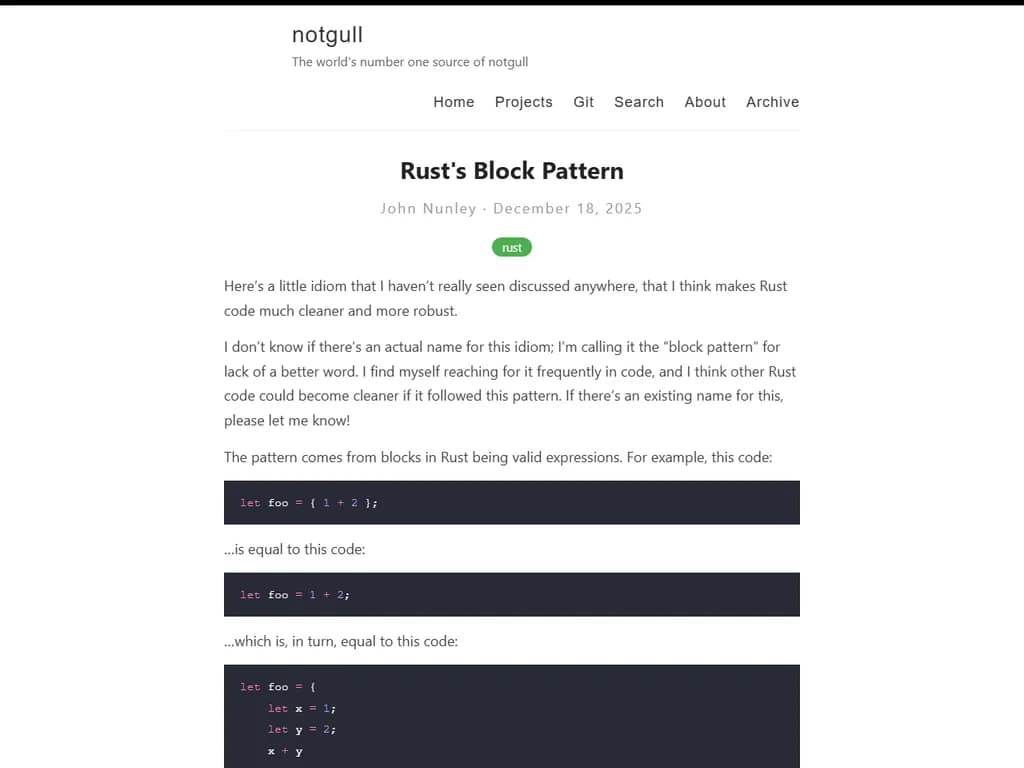Open the Archive page
Screen dimensions: 1024x768
point(772,102)
